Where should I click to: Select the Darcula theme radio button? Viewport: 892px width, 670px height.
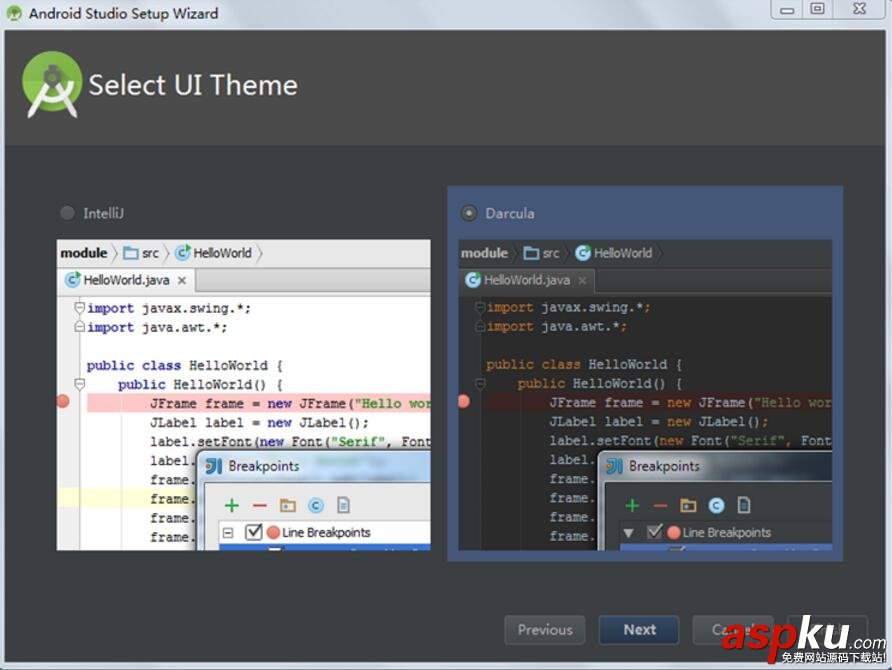[468, 213]
